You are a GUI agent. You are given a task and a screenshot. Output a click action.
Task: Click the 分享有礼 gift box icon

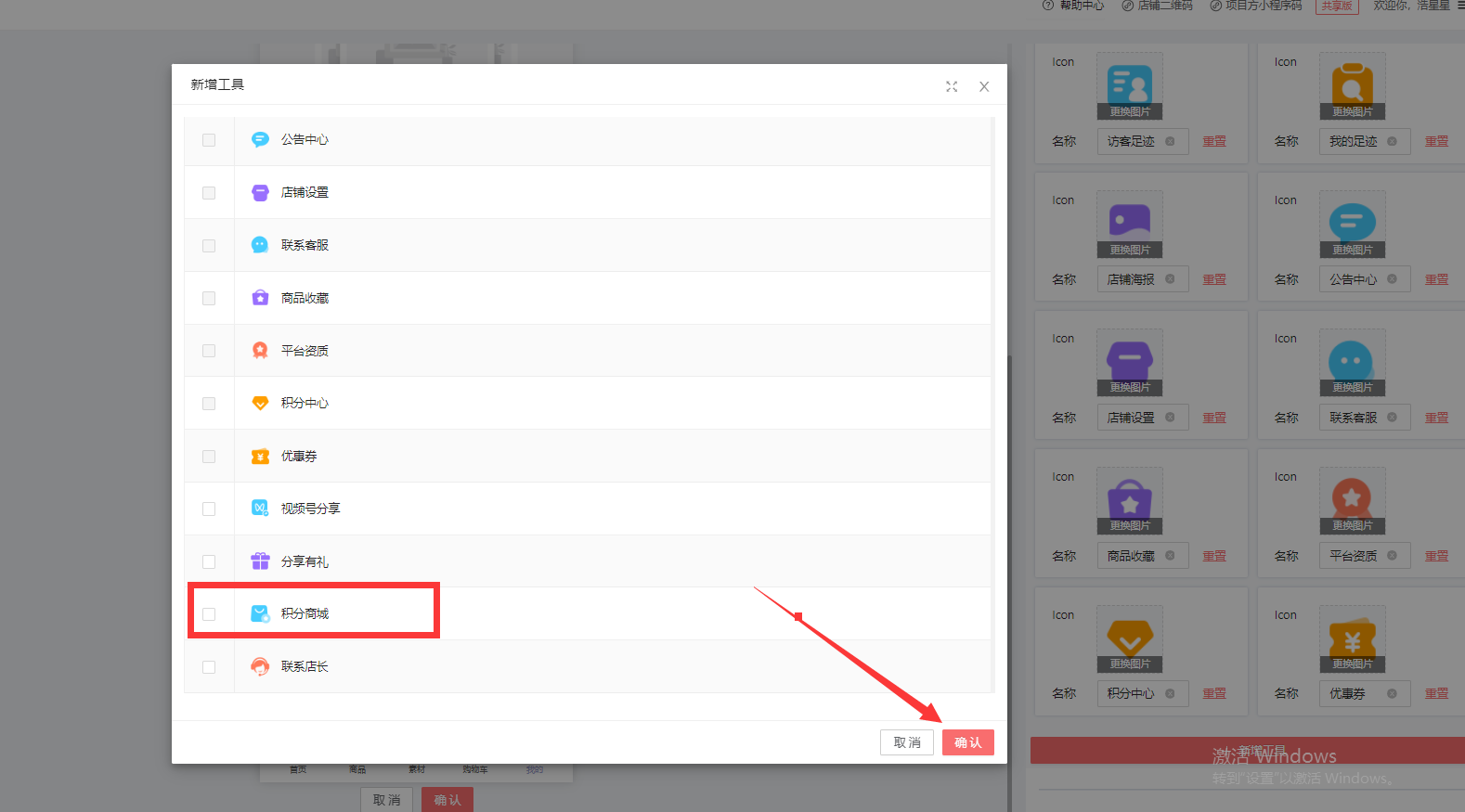(260, 561)
